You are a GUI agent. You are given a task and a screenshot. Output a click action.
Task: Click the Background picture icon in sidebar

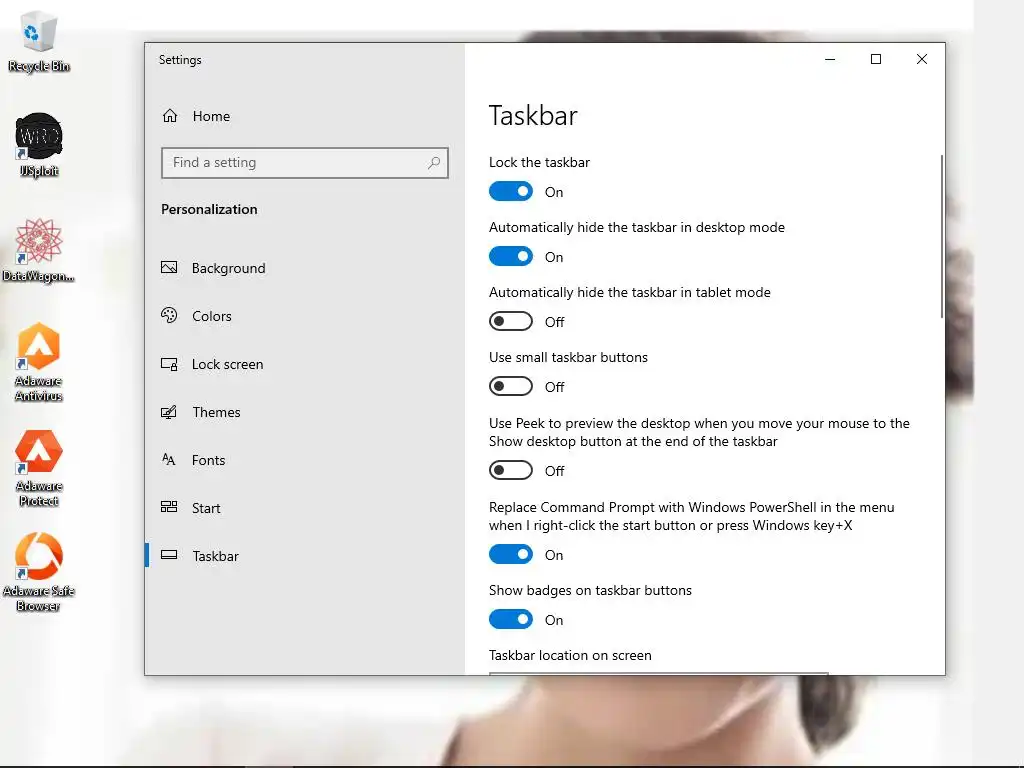[169, 268]
